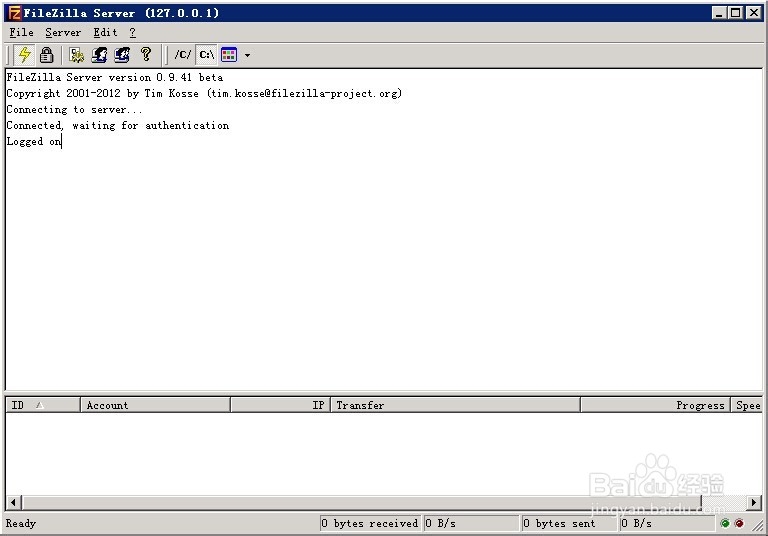Open the ? help menu
This screenshot has height=536, width=768.
tap(133, 32)
